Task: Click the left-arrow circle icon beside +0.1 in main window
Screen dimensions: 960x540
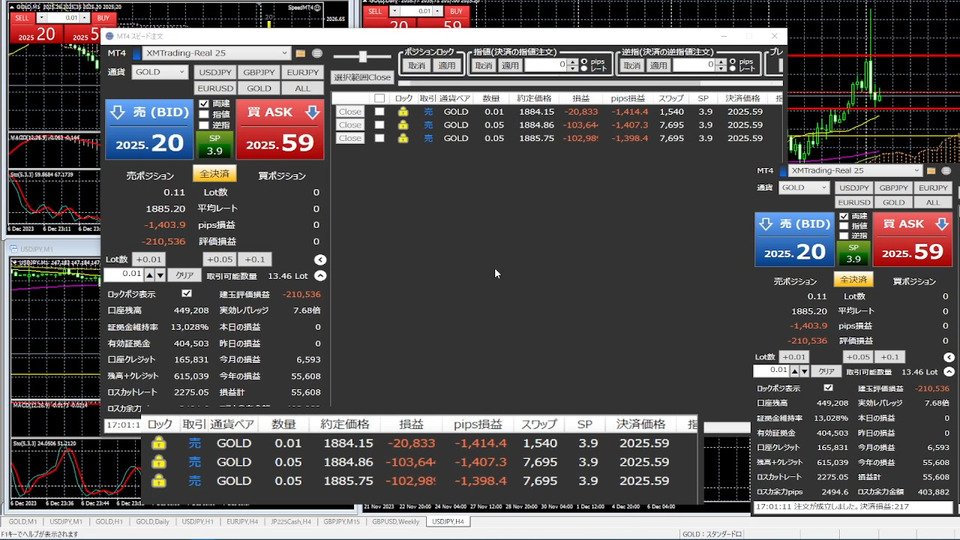Action: coord(320,260)
